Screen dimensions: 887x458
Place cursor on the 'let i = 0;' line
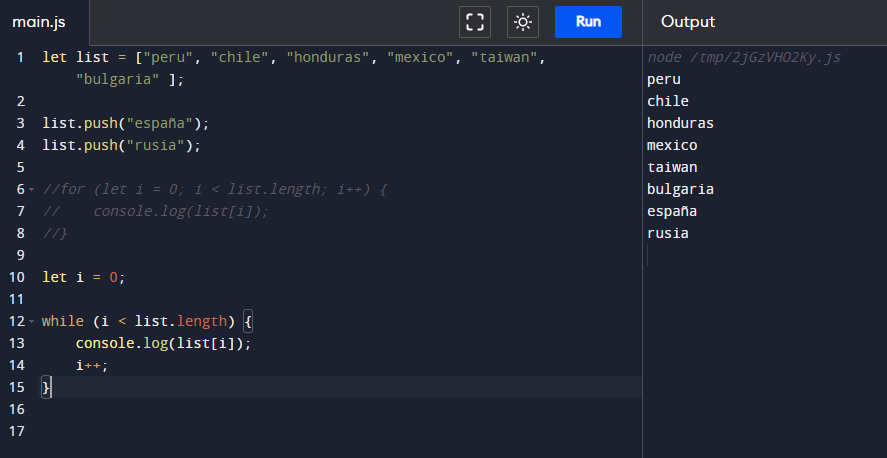click(84, 277)
